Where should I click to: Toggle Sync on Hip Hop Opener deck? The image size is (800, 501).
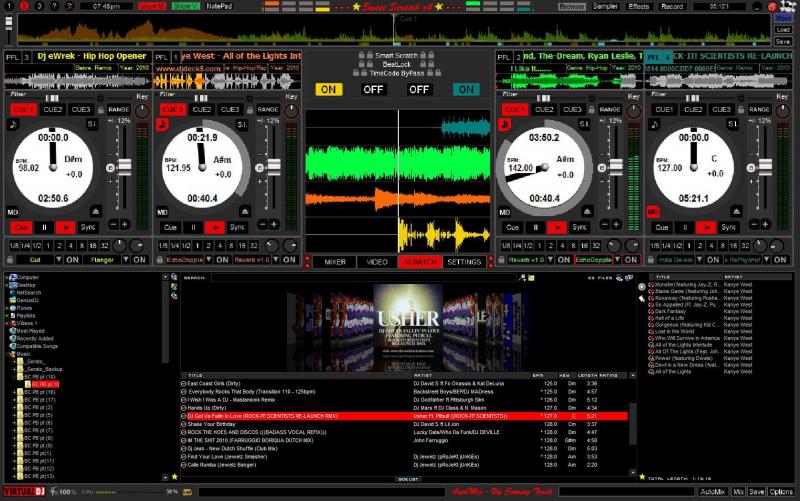(x=88, y=228)
